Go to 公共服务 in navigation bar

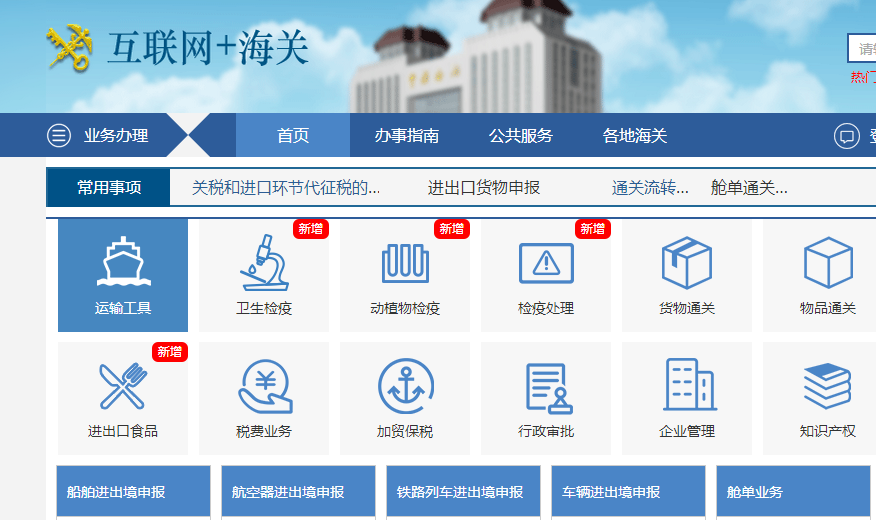[x=520, y=136]
